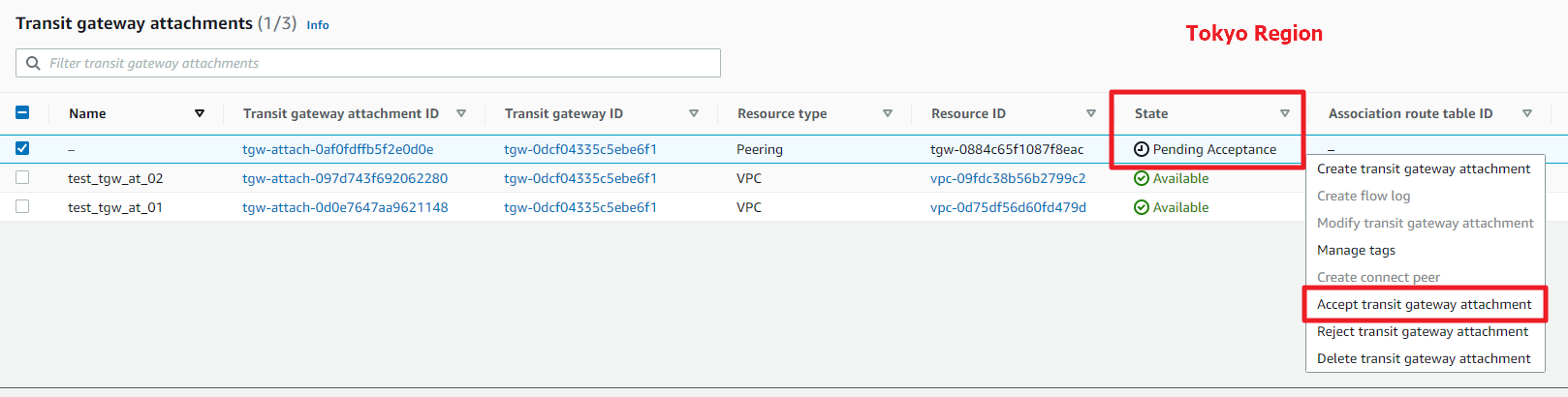The width and height of the screenshot is (1568, 397).
Task: Sort by Association route table ID arrow
Action: click(x=1527, y=113)
